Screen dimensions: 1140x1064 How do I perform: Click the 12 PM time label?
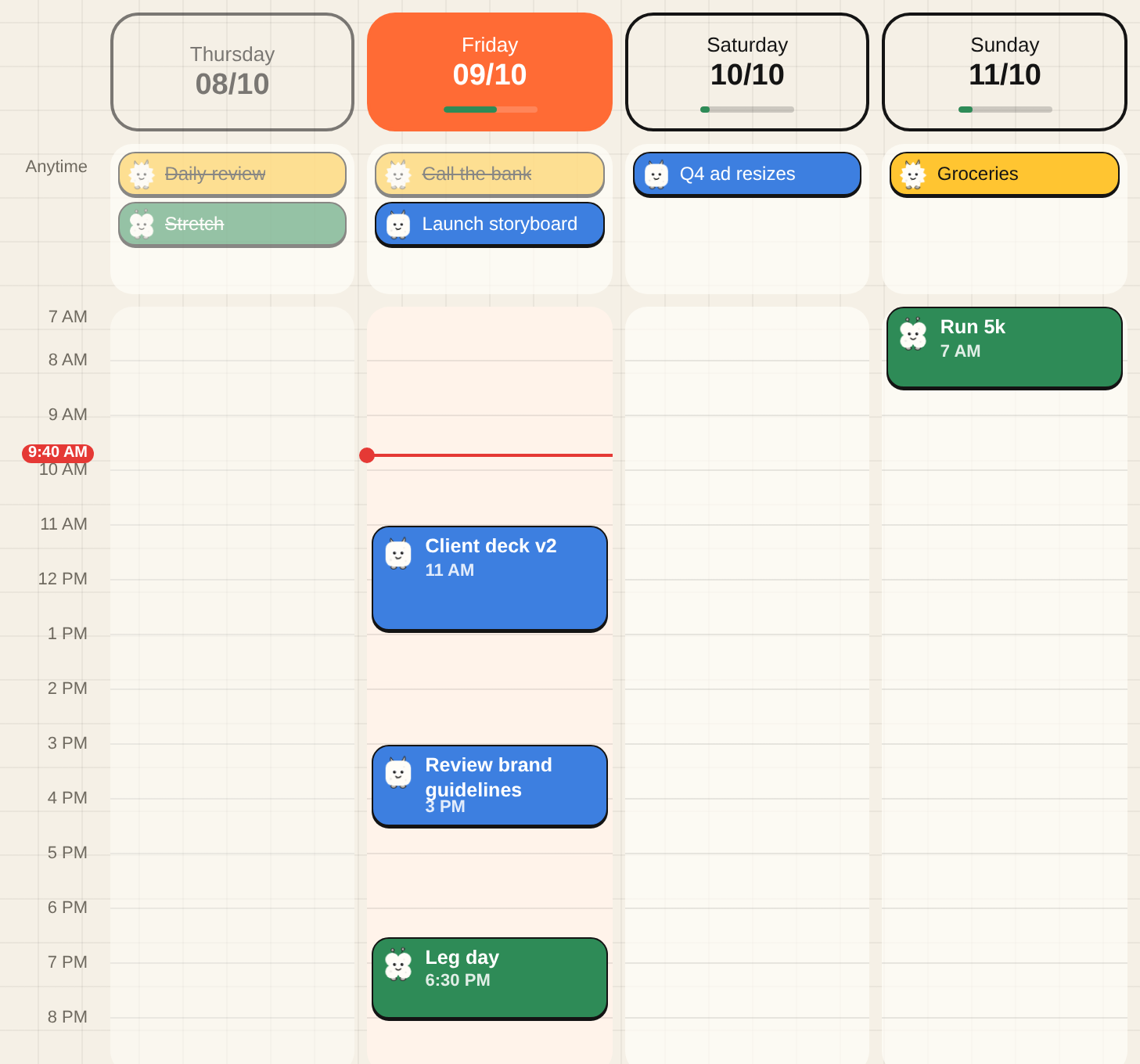click(63, 579)
